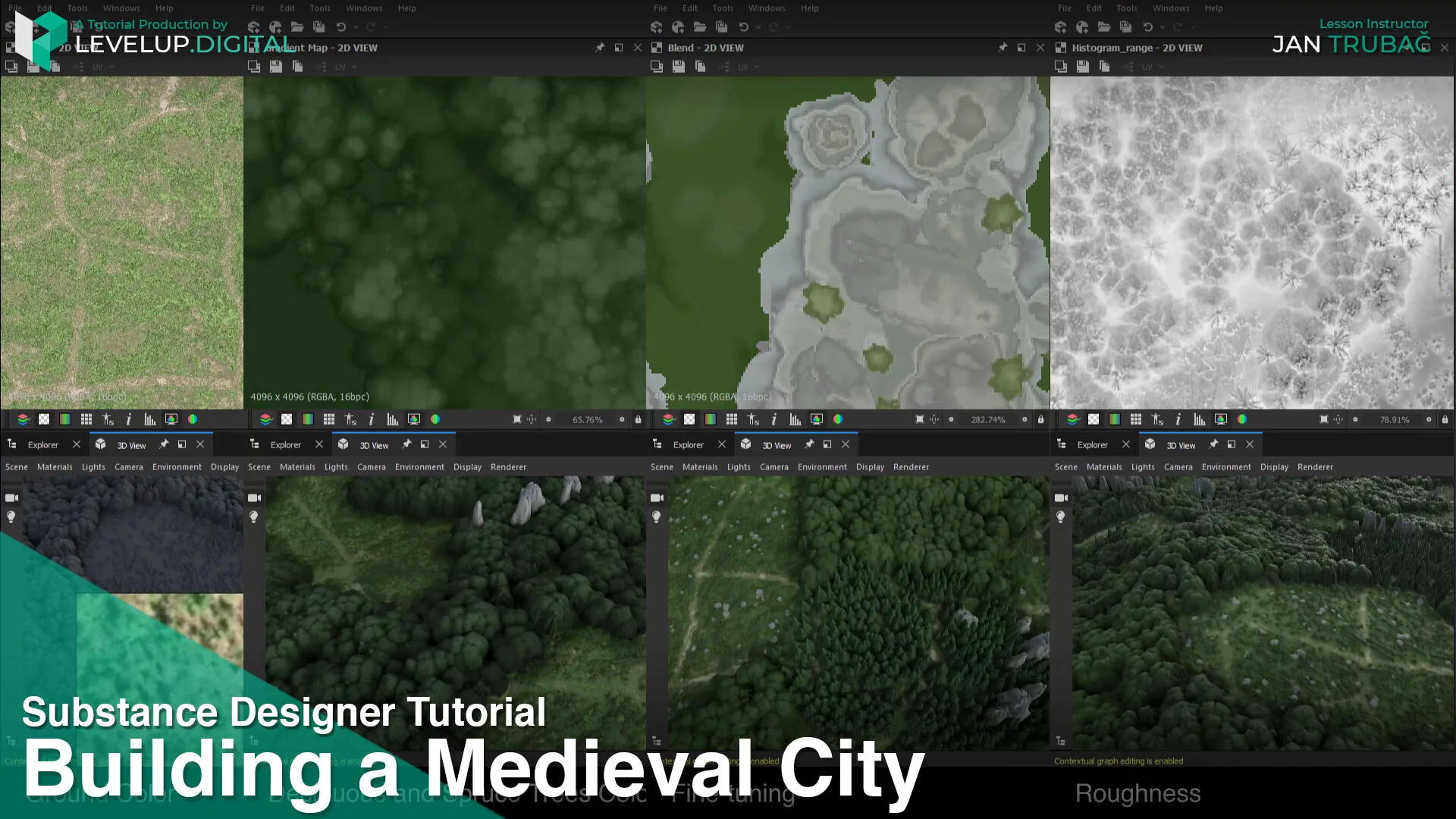Open the Windows menu
1456x819 pixels.
click(121, 8)
